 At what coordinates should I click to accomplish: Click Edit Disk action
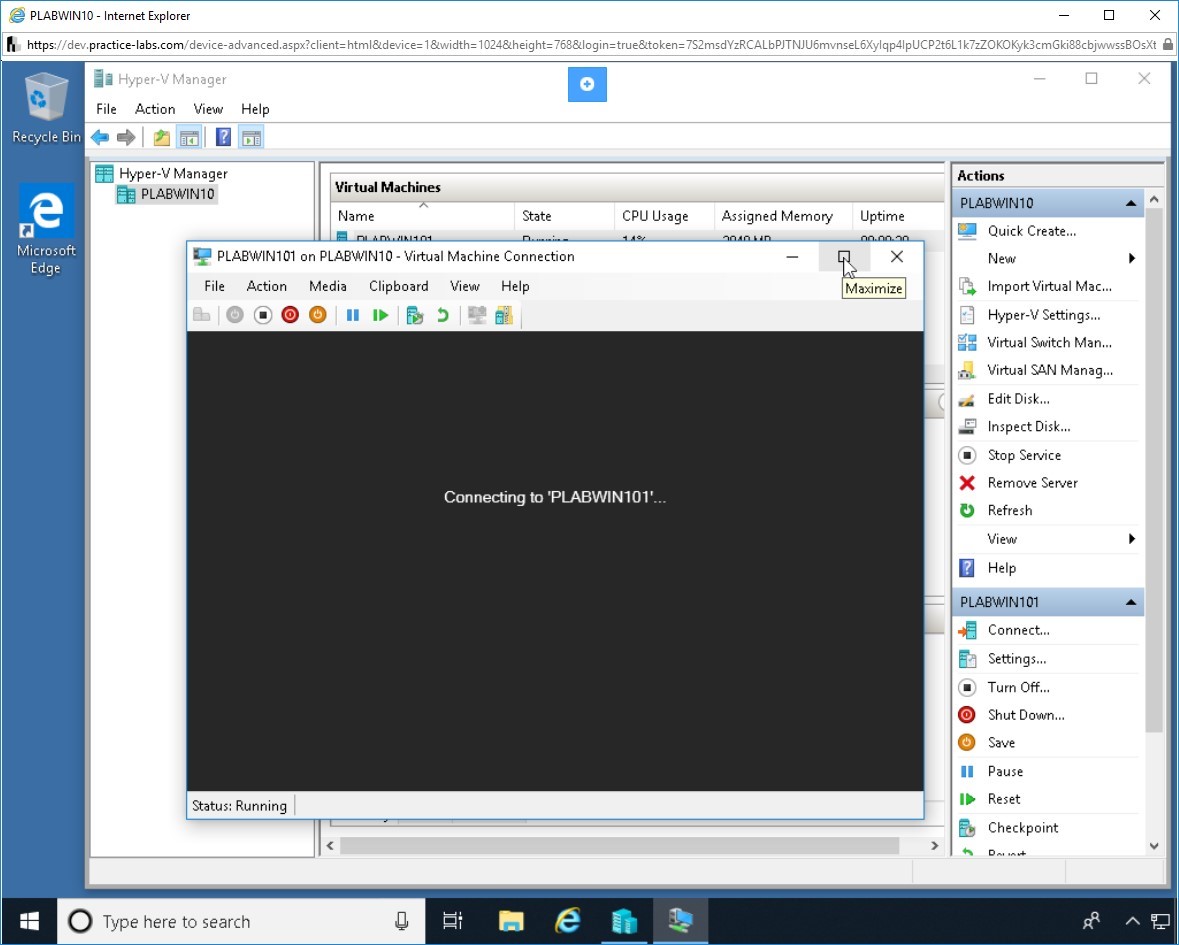pyautogui.click(x=1018, y=399)
